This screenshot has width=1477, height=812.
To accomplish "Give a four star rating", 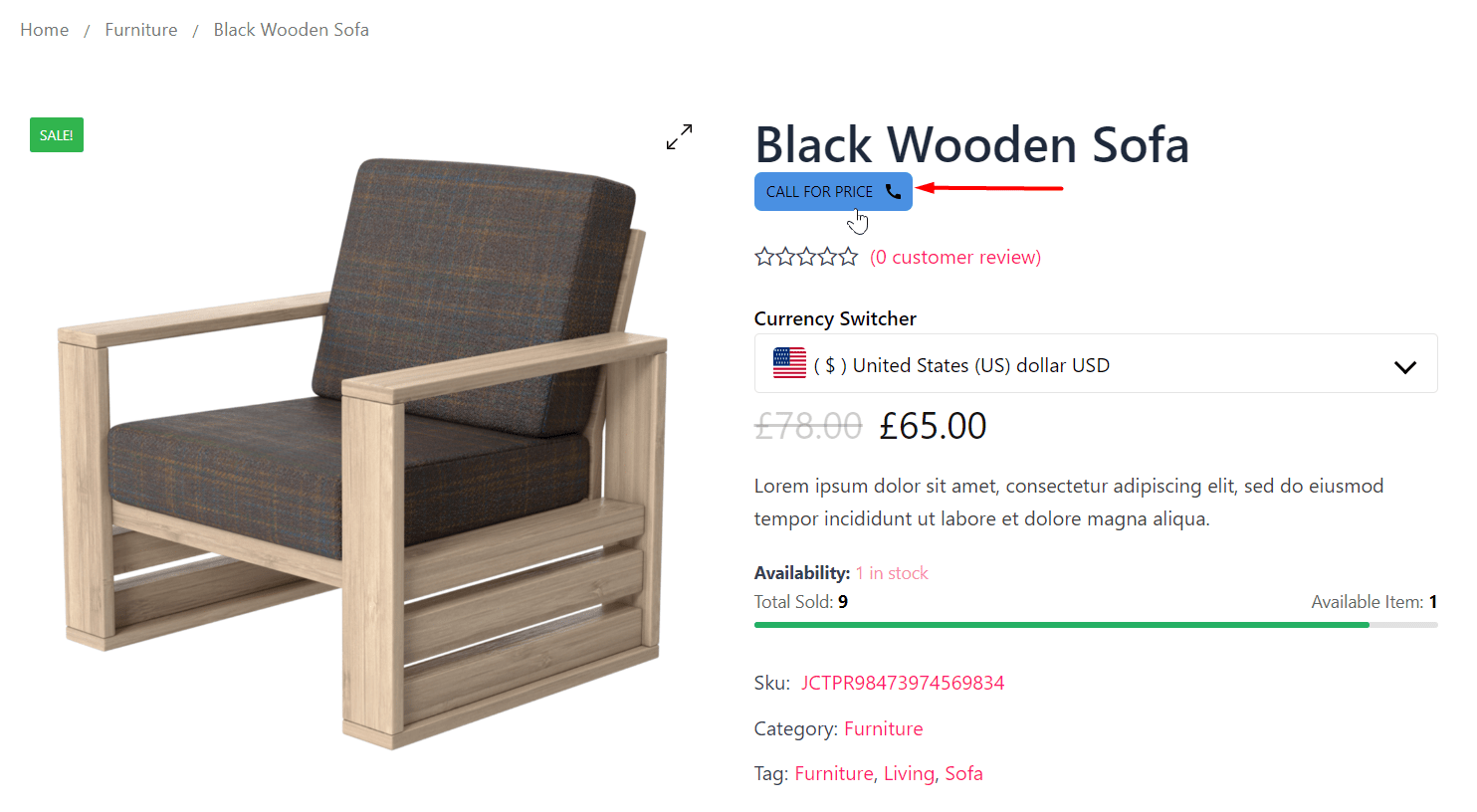I will click(x=827, y=256).
